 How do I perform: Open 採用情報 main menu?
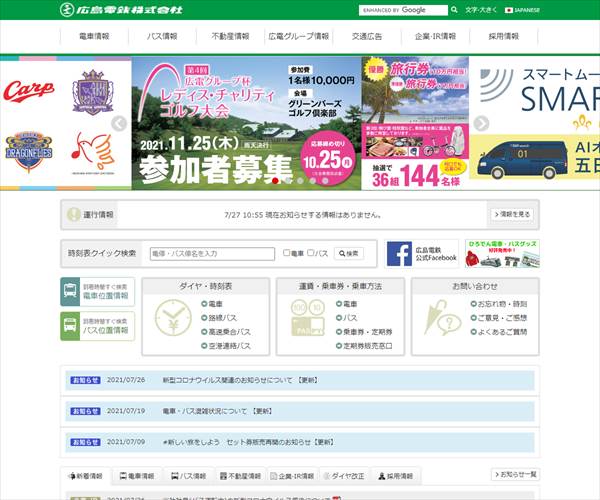click(504, 36)
